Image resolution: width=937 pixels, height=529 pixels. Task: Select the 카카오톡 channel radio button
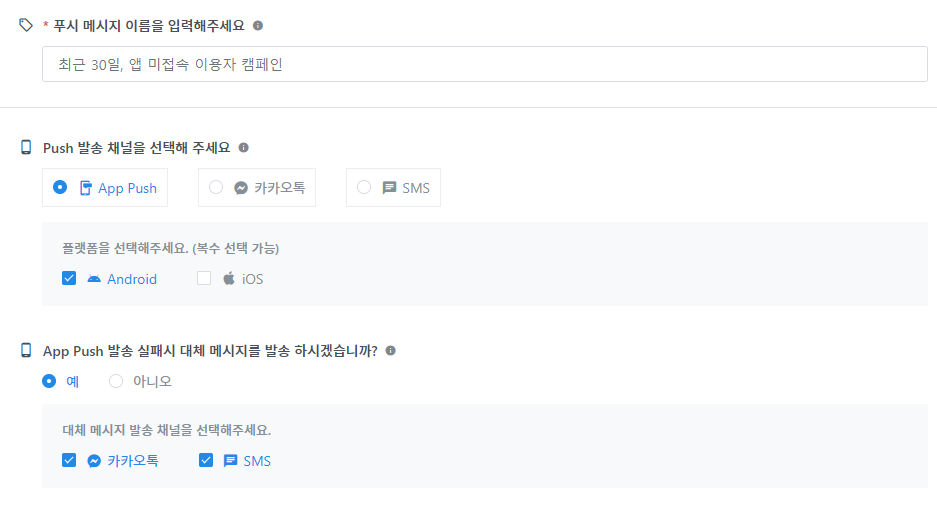216,187
